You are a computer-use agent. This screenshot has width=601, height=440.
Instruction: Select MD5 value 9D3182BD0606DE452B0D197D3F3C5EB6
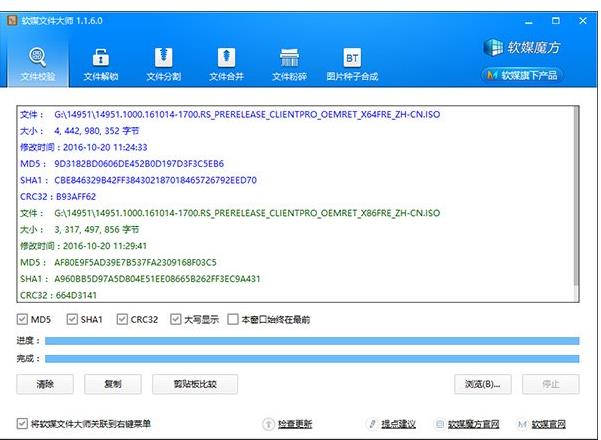pyautogui.click(x=139, y=164)
